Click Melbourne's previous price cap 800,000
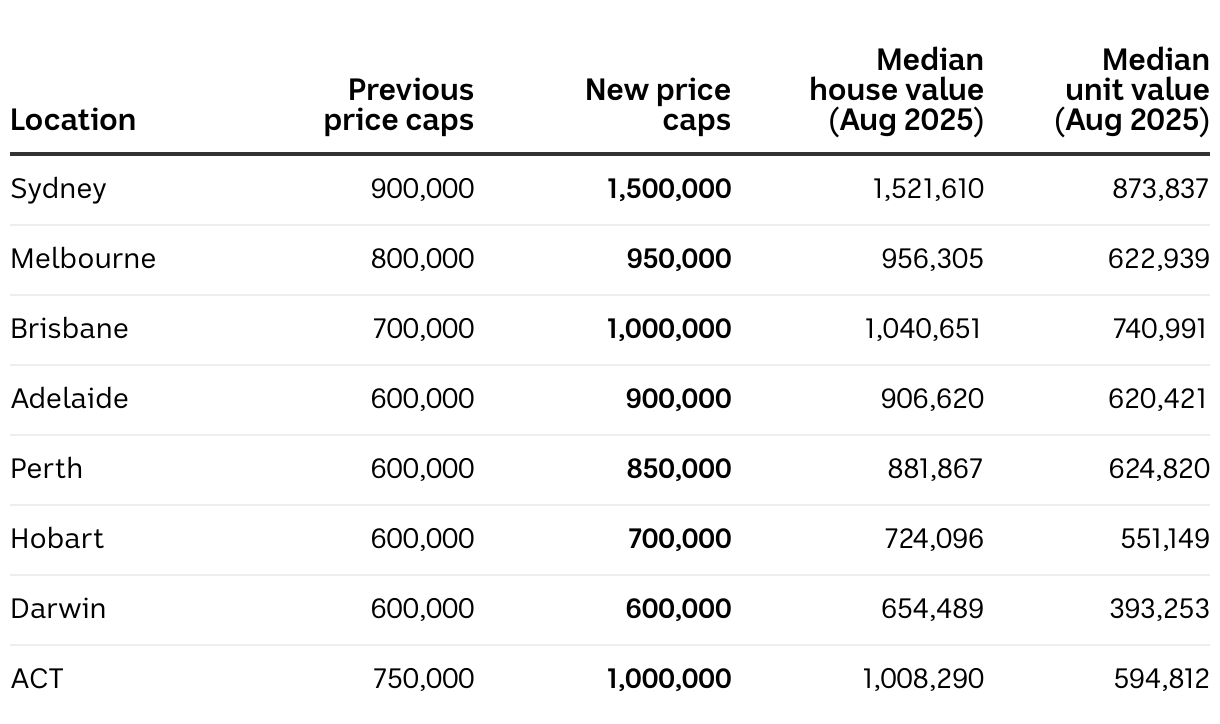Screen dimensions: 1220x724 coord(422,259)
